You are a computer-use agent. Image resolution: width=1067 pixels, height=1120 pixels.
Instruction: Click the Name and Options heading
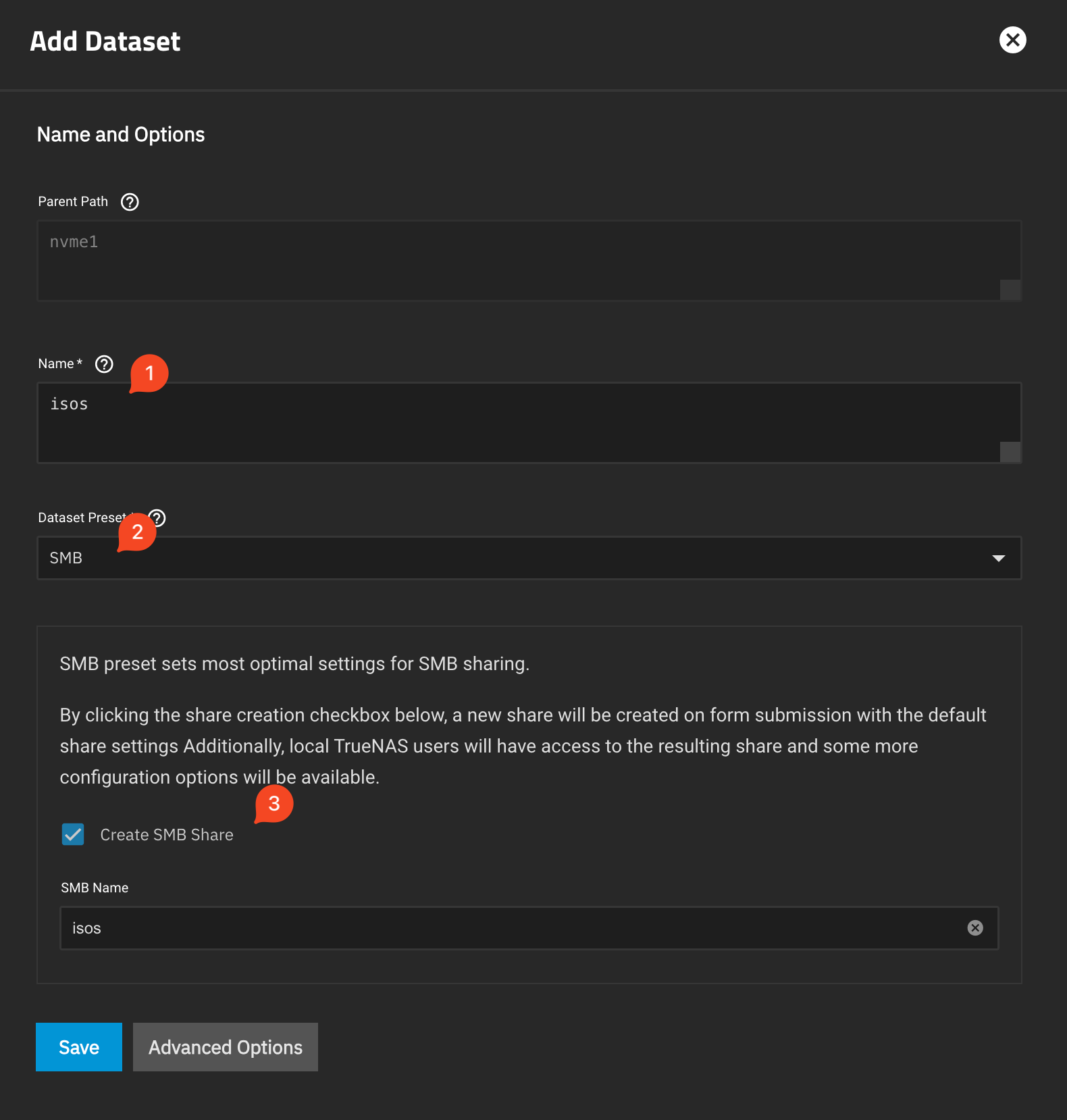pyautogui.click(x=121, y=134)
